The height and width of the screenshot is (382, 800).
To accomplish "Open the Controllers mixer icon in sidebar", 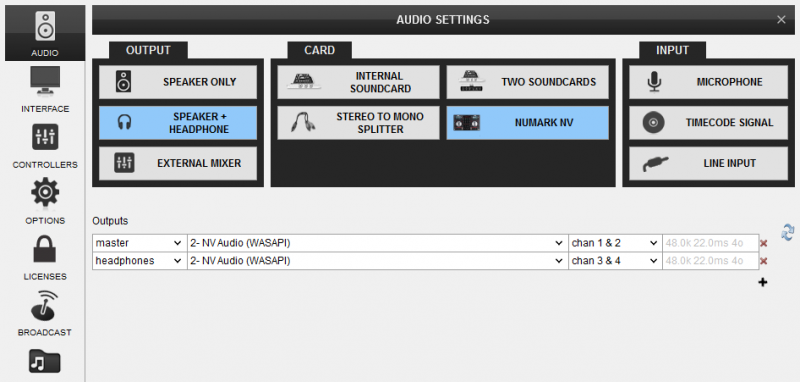I will click(45, 137).
